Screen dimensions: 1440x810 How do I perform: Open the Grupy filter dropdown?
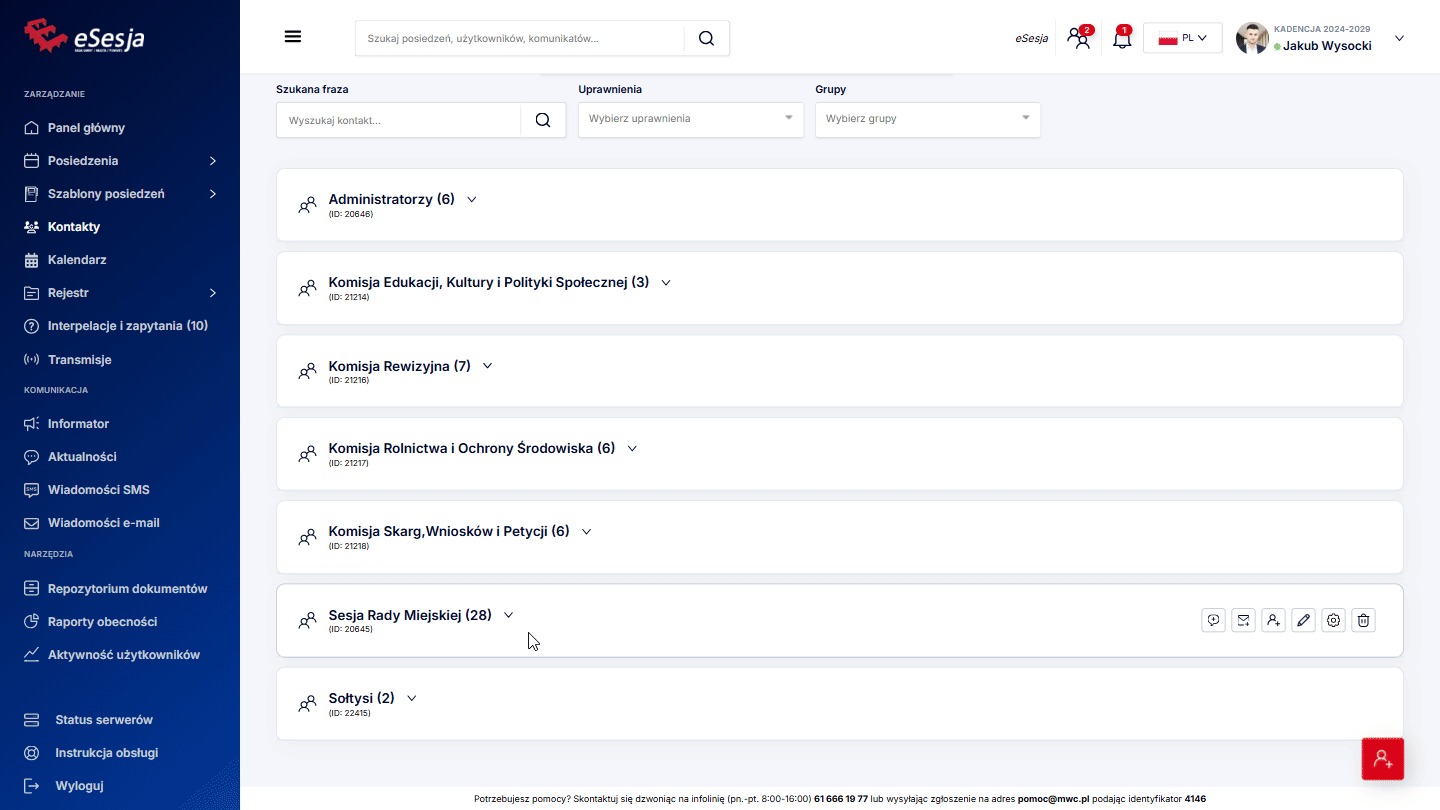pyautogui.click(x=927, y=119)
